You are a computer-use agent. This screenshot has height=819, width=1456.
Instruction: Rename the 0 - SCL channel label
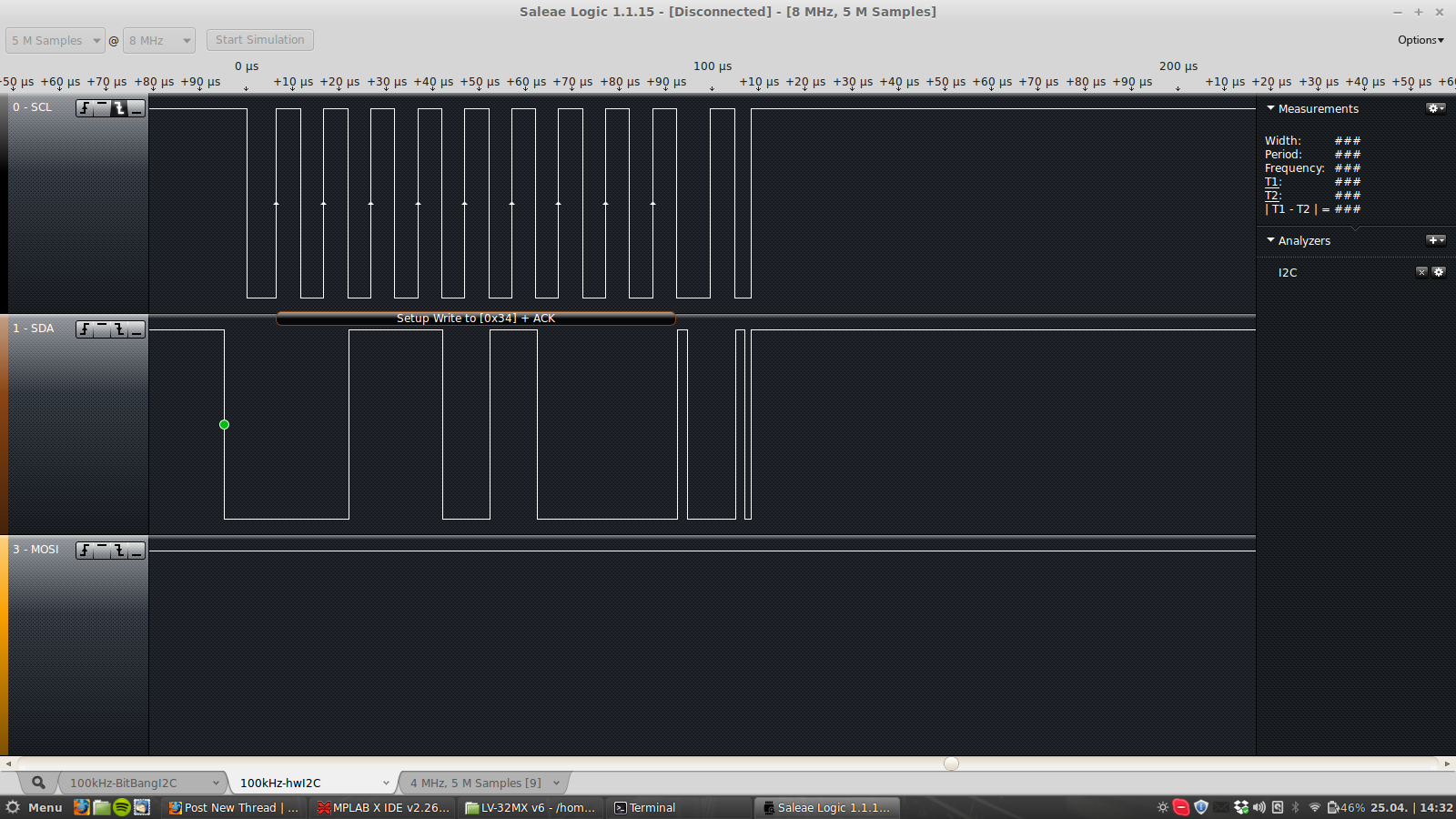pos(33,107)
